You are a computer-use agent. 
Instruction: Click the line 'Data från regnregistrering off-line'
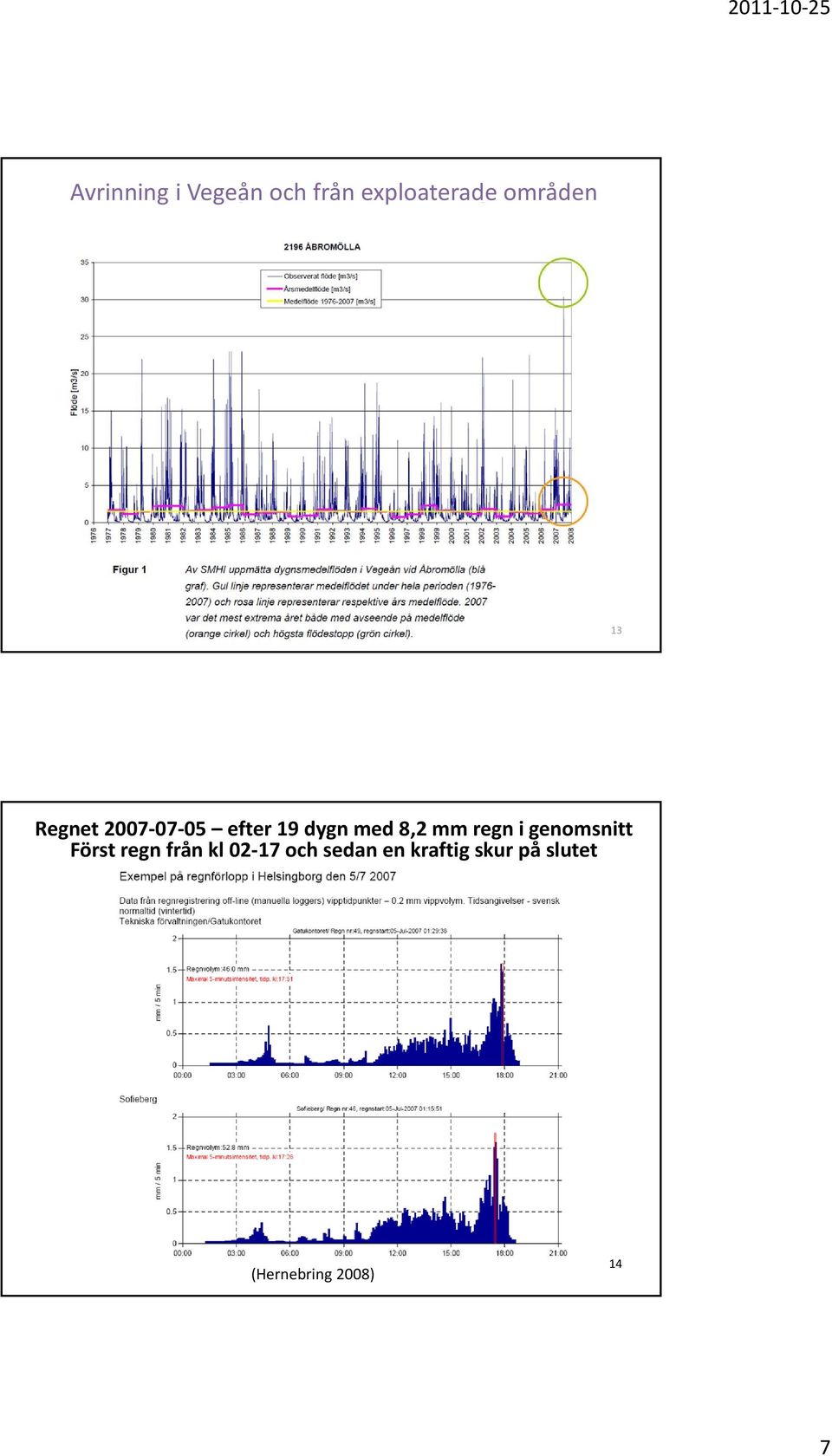pos(339,900)
